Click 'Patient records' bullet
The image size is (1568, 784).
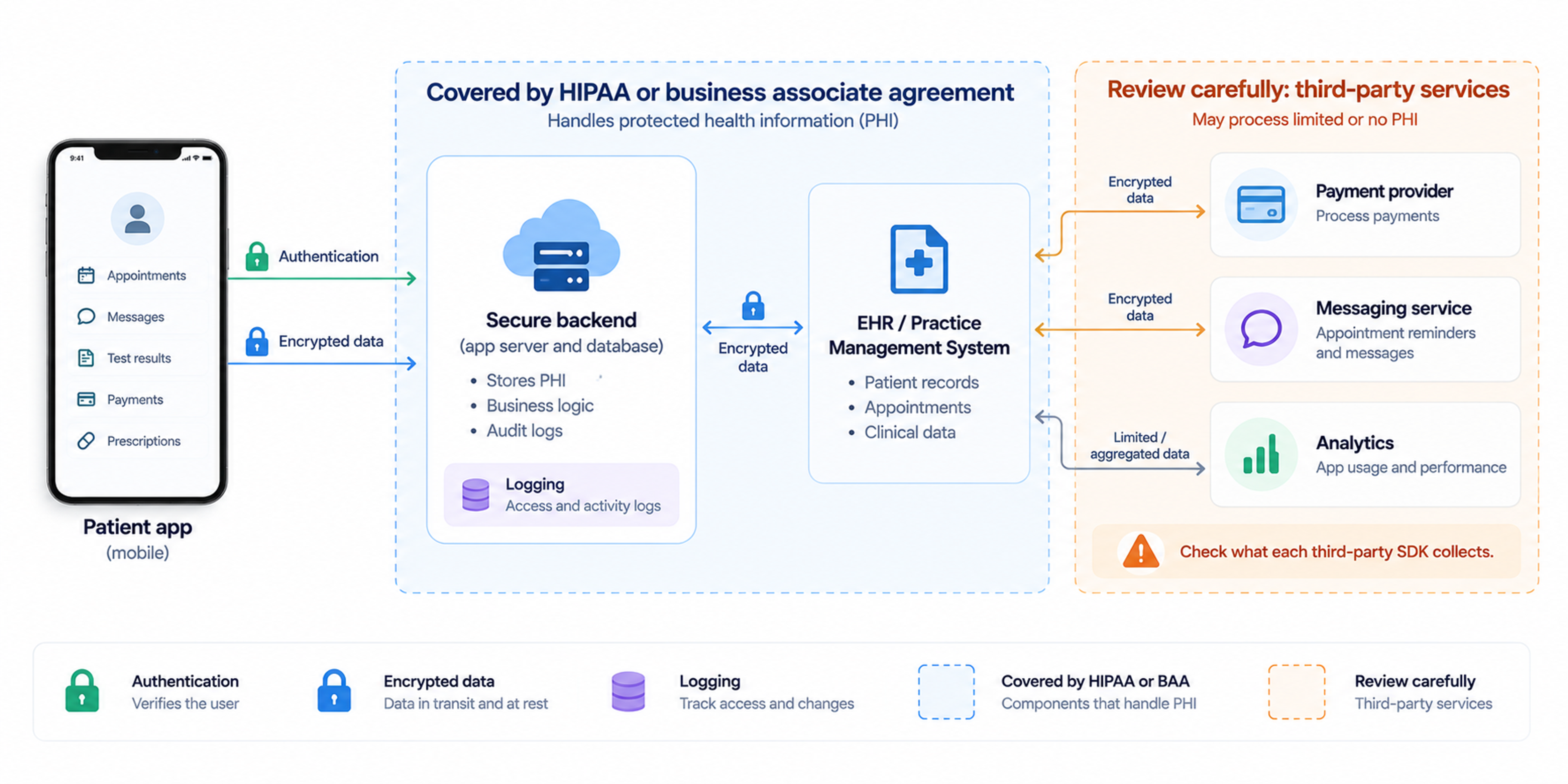(x=922, y=382)
